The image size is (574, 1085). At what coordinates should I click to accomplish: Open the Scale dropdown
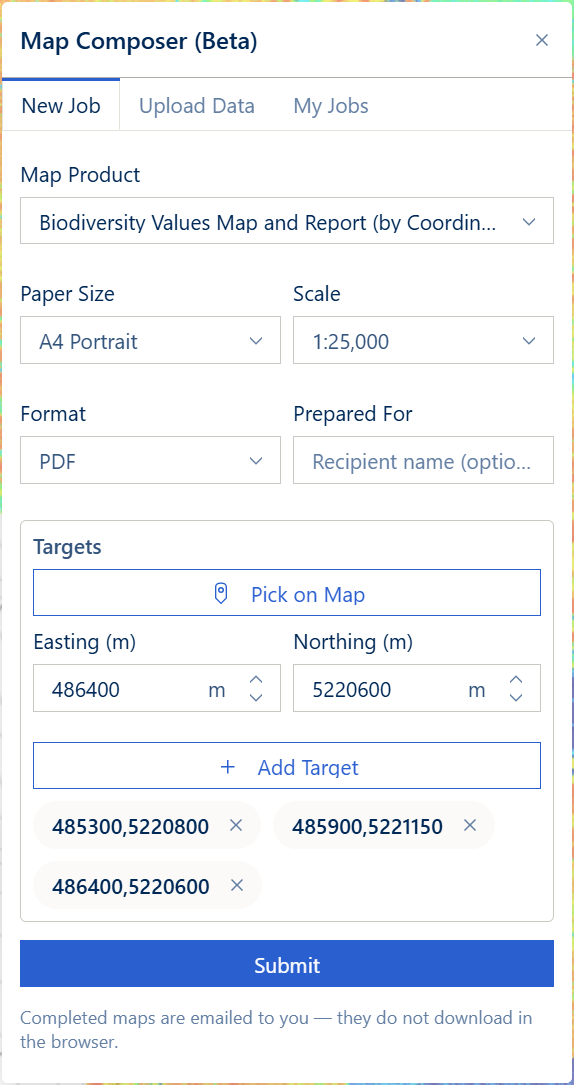423,340
